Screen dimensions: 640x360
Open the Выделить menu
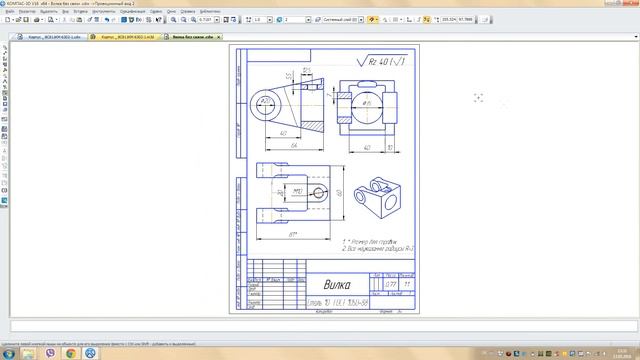tap(49, 11)
